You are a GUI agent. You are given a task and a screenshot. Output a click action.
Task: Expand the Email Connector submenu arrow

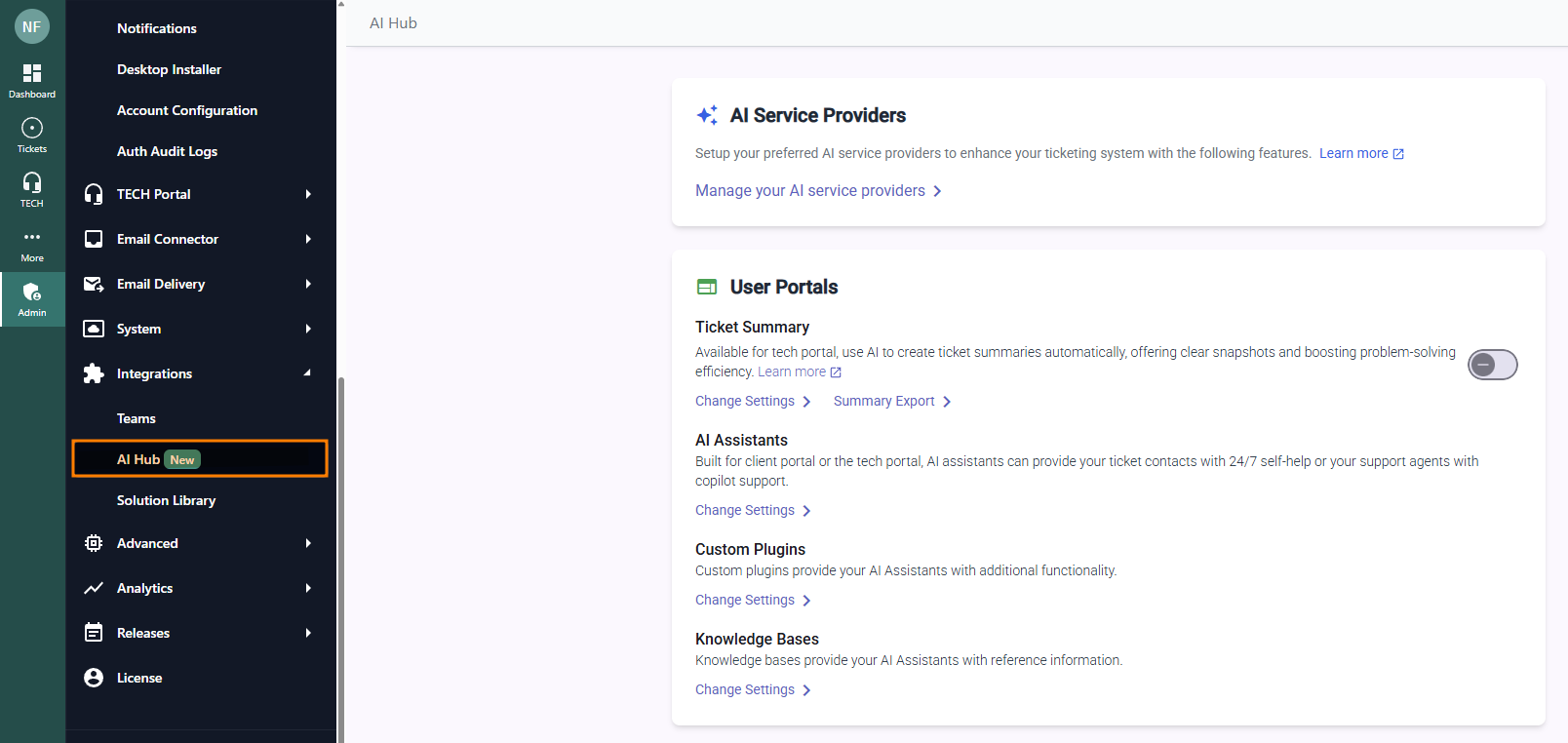pyautogui.click(x=308, y=239)
